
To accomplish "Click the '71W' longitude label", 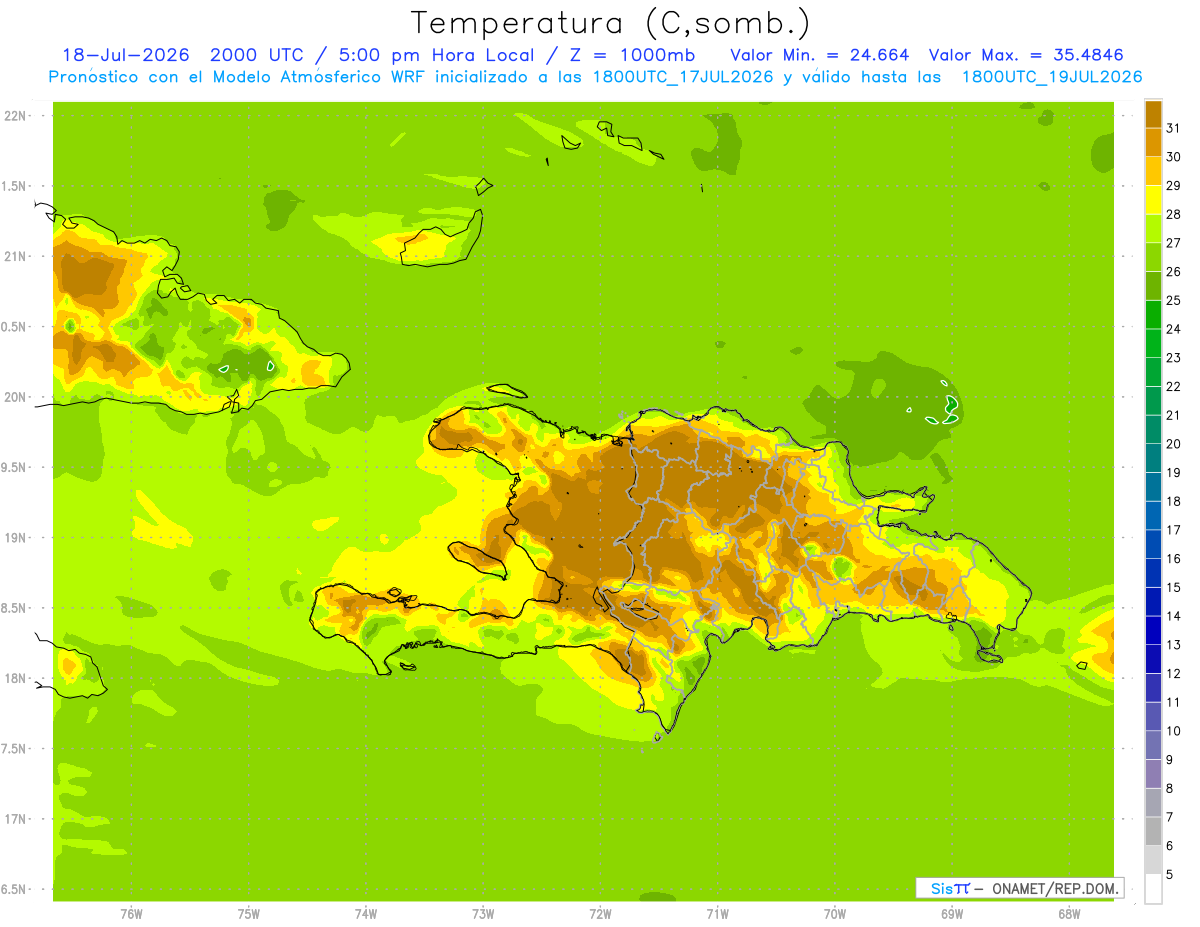I will 717,914.
